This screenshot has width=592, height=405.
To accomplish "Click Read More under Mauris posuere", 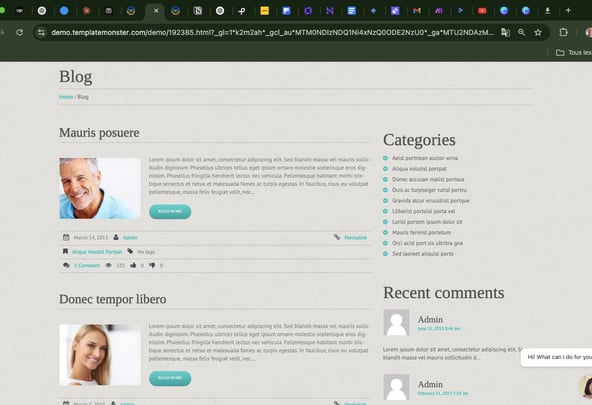I will click(x=170, y=211).
